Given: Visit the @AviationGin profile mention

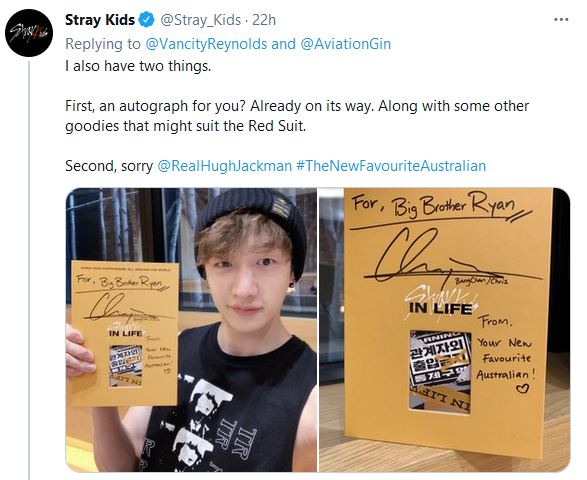Looking at the screenshot, I should [x=346, y=44].
